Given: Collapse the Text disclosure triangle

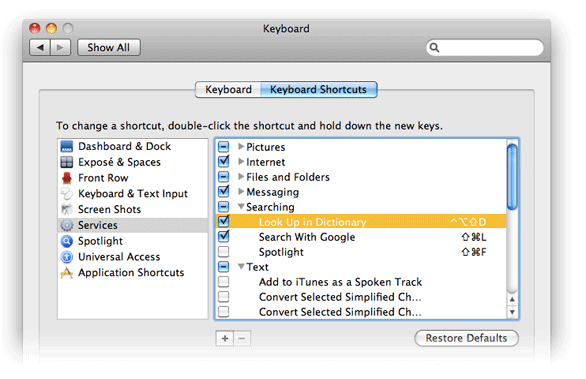Looking at the screenshot, I should point(241,266).
